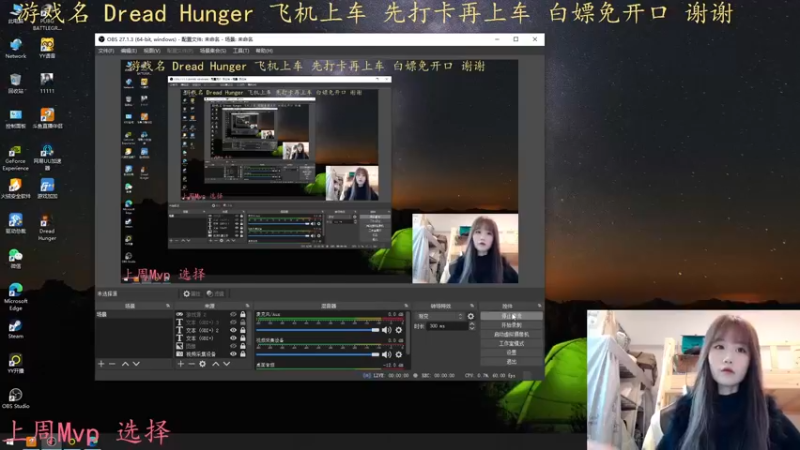Launch the Dread Hunger desktop shortcut
This screenshot has width=800, height=450.
tap(47, 228)
